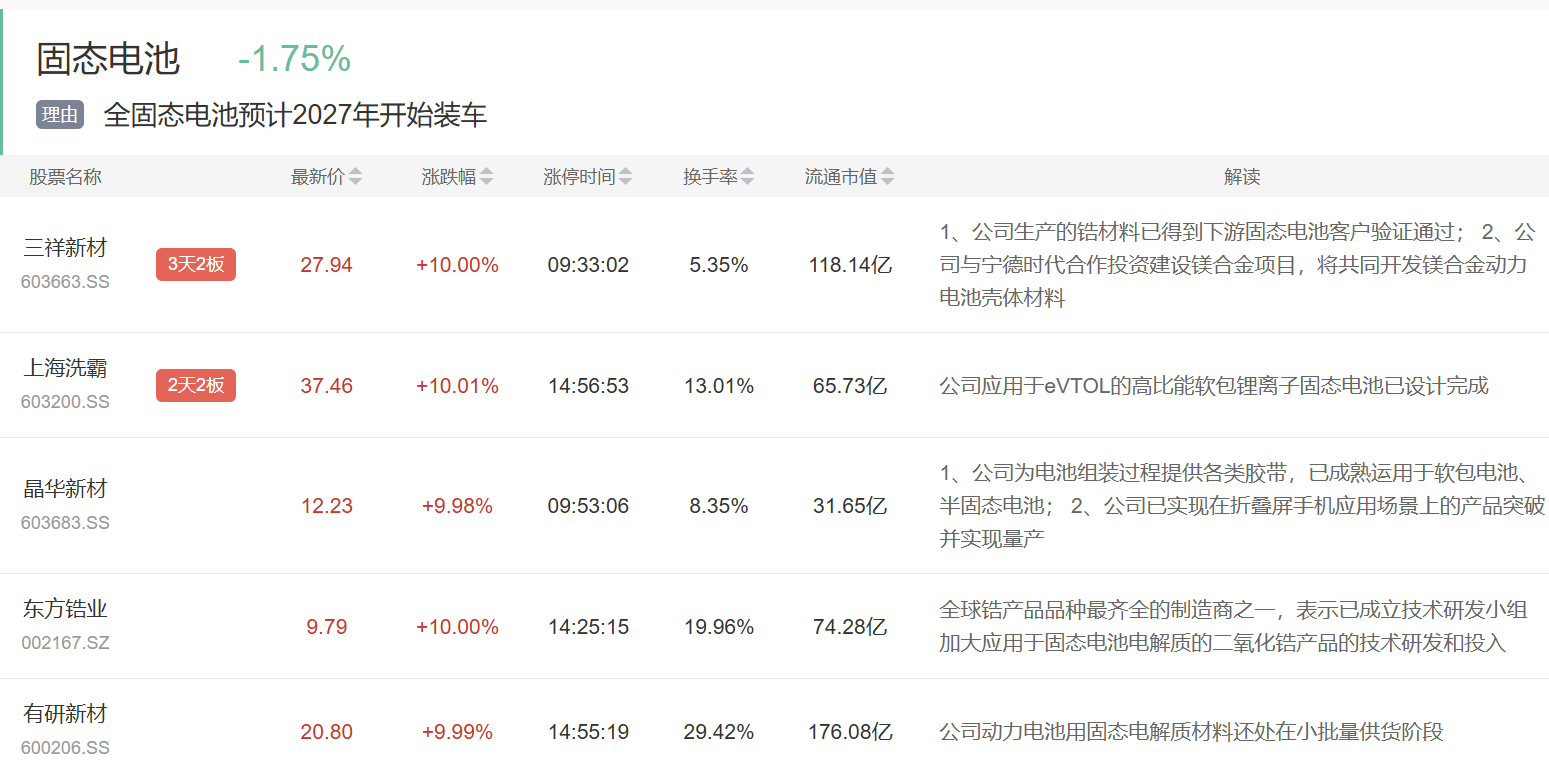Image resolution: width=1549 pixels, height=783 pixels.
Task: Click the 理由 tag badge
Action: 60,115
